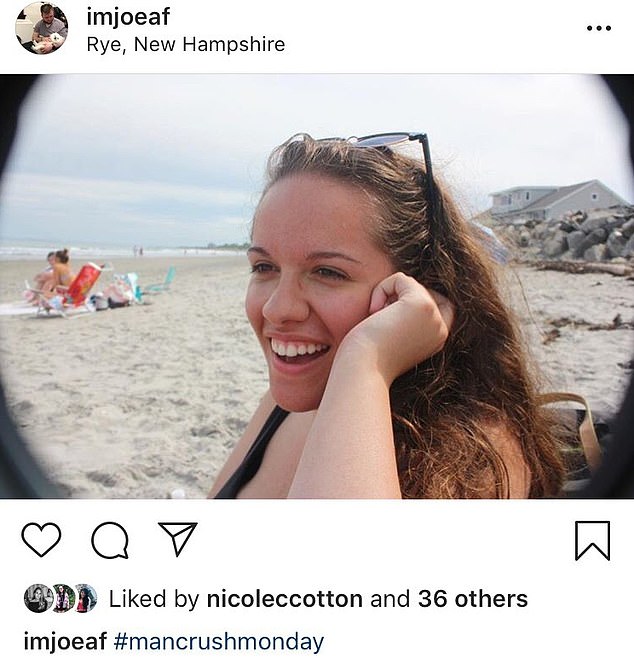
Task: Open comments with the speech bubble icon
Action: (x=110, y=540)
